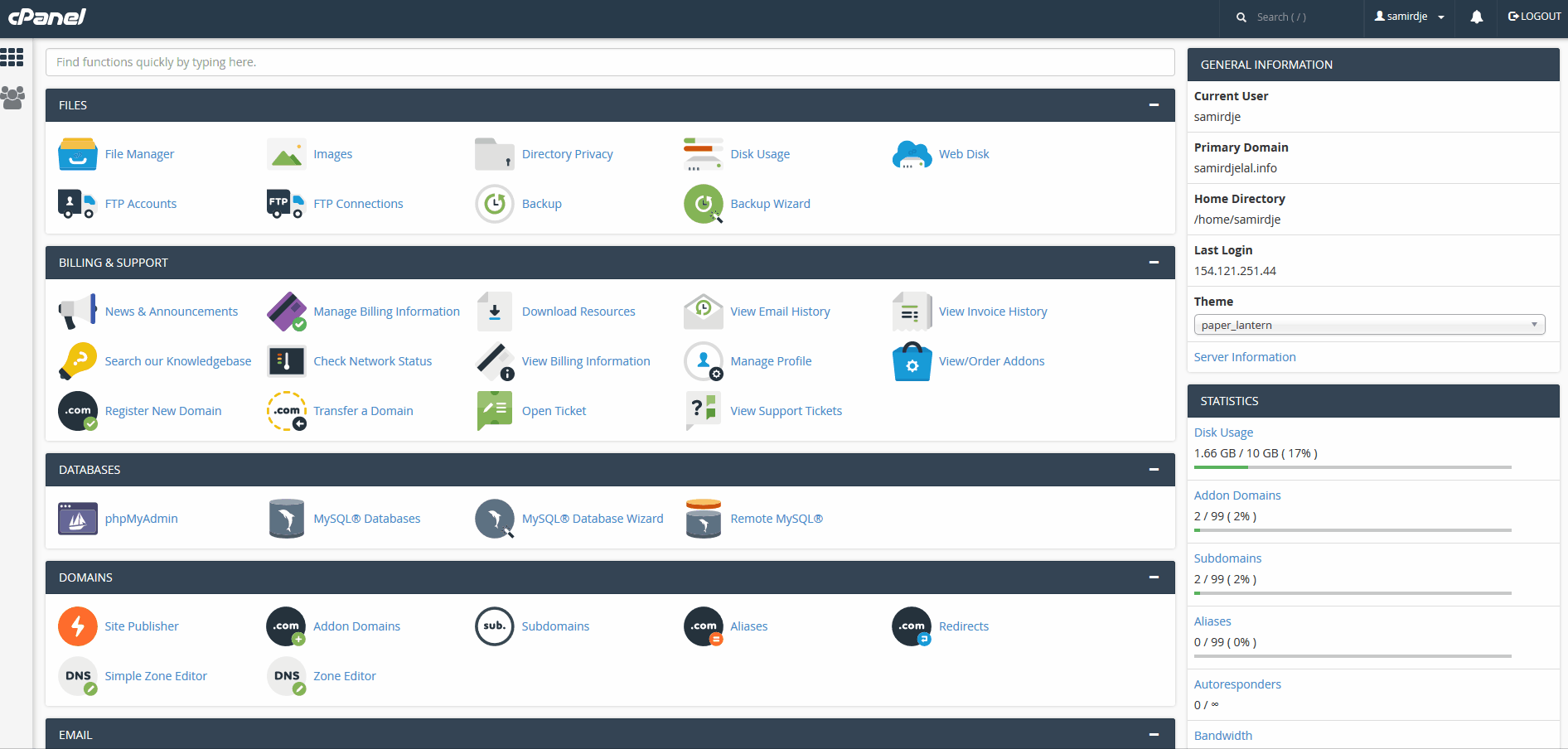
Task: Collapse the Databases section
Action: [x=1154, y=470]
